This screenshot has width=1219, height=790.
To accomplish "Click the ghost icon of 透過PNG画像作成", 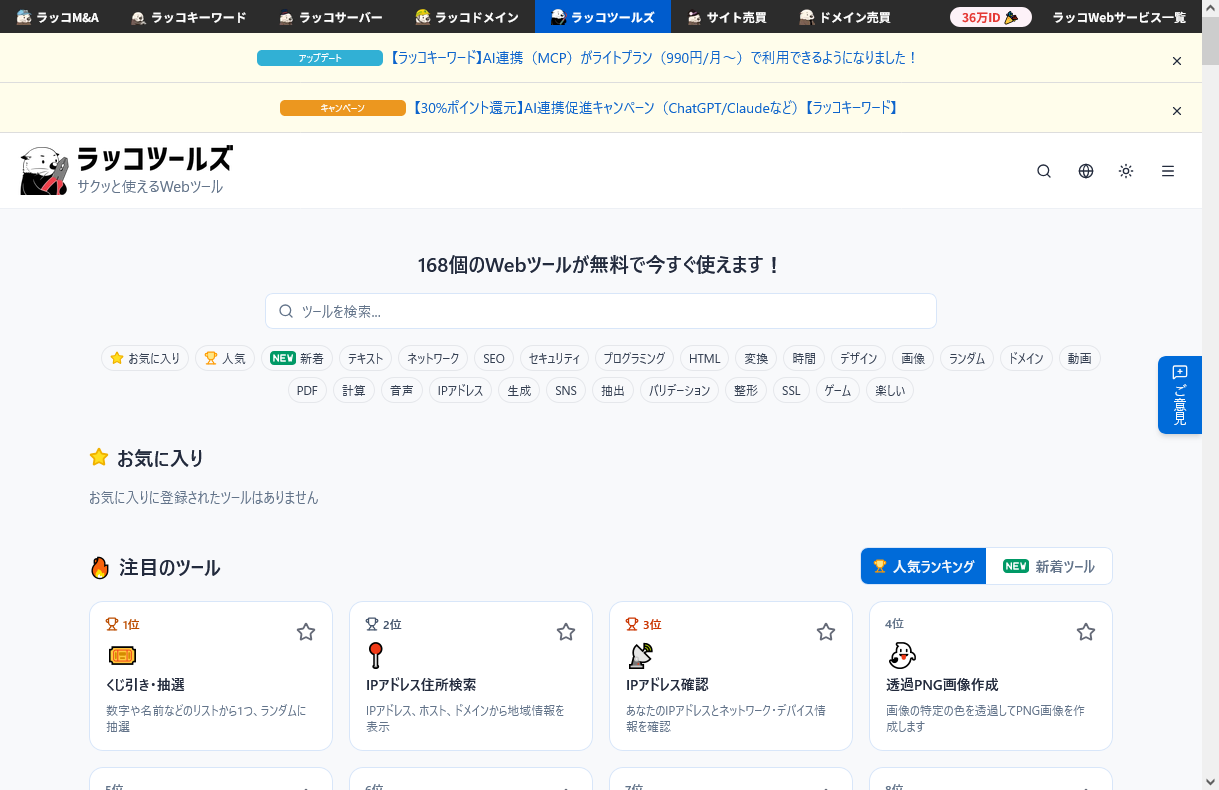I will click(x=902, y=656).
